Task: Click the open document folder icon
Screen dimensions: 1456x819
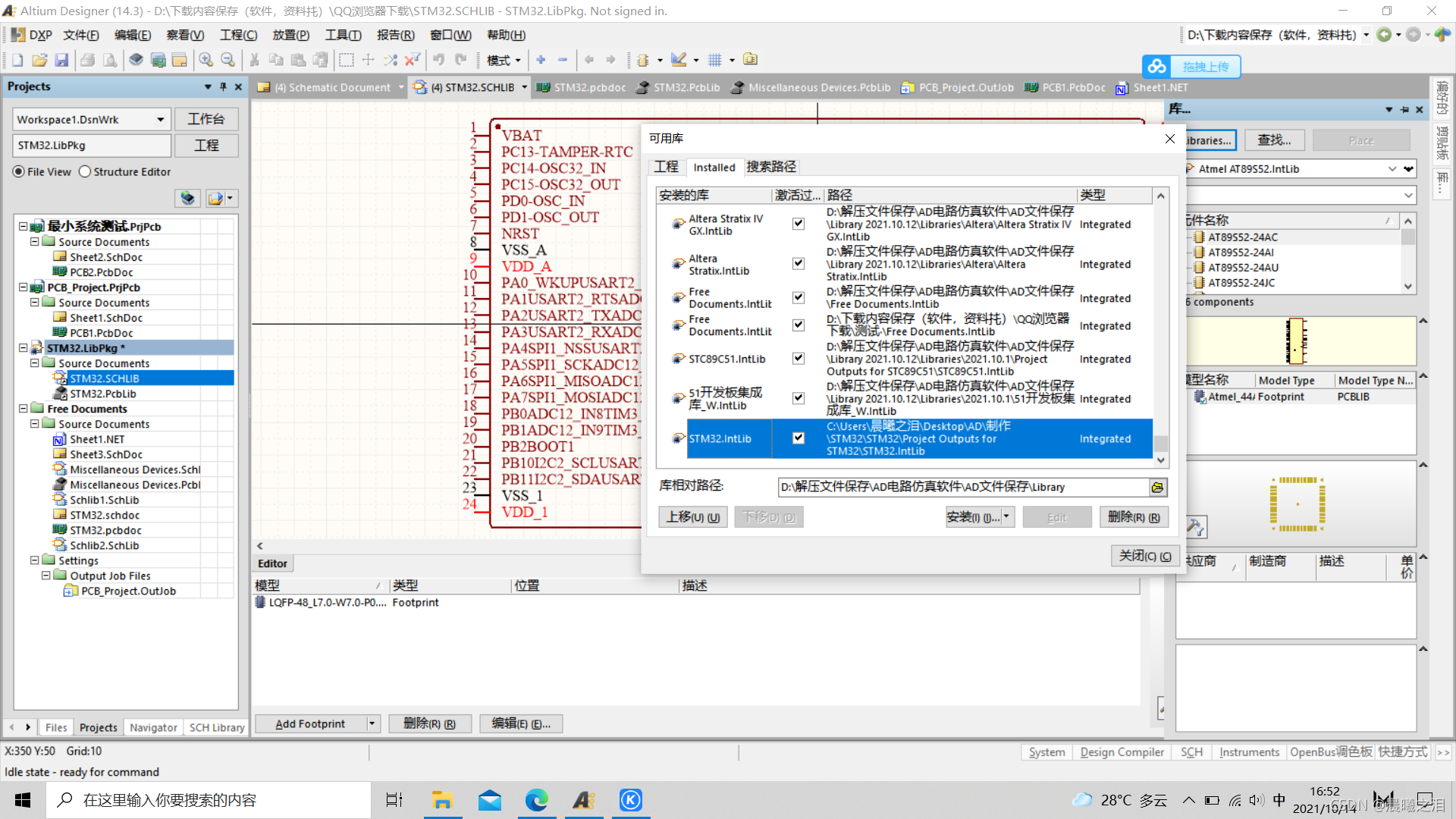Action: (39, 60)
